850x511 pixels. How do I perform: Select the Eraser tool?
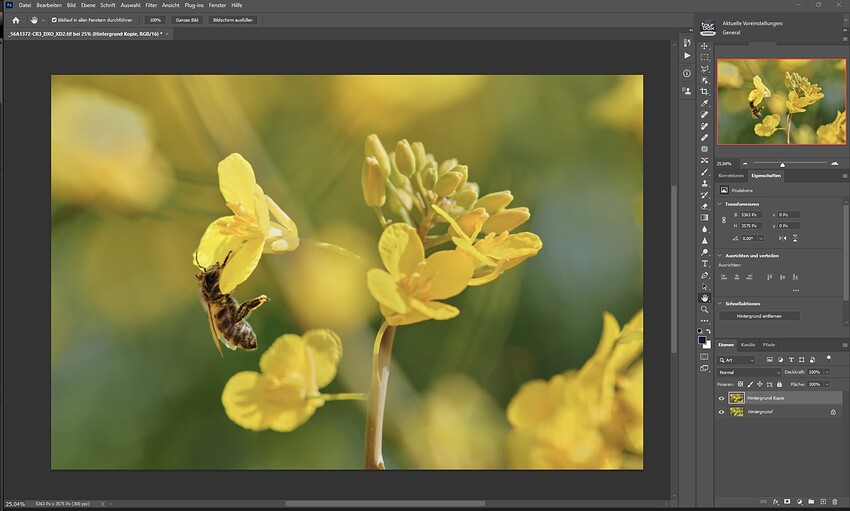pos(704,206)
